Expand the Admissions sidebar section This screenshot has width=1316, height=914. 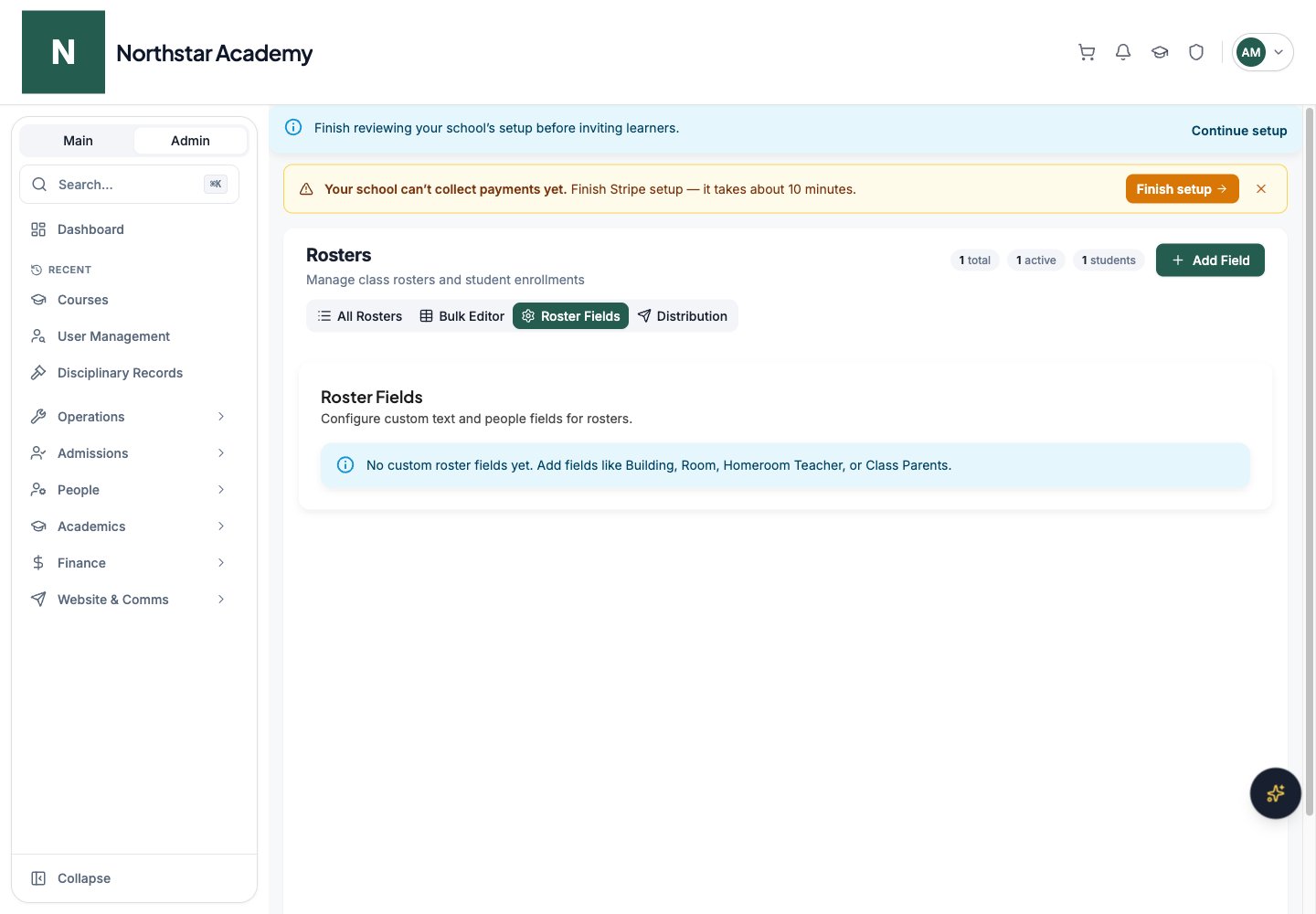coord(129,453)
